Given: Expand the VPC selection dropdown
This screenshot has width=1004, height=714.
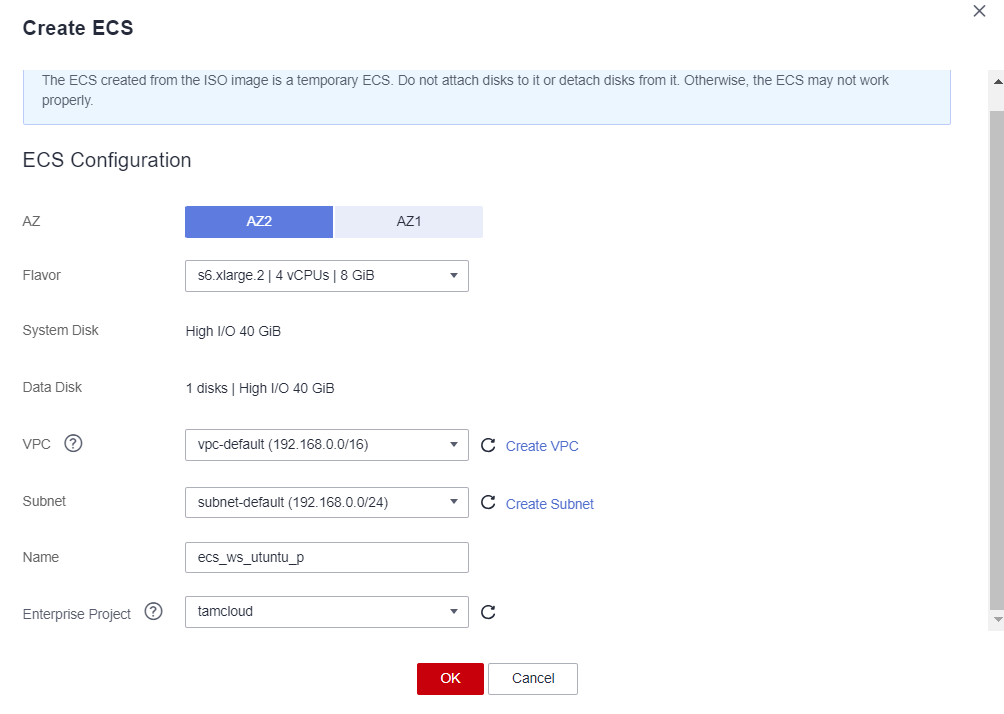Looking at the screenshot, I should pos(326,445).
